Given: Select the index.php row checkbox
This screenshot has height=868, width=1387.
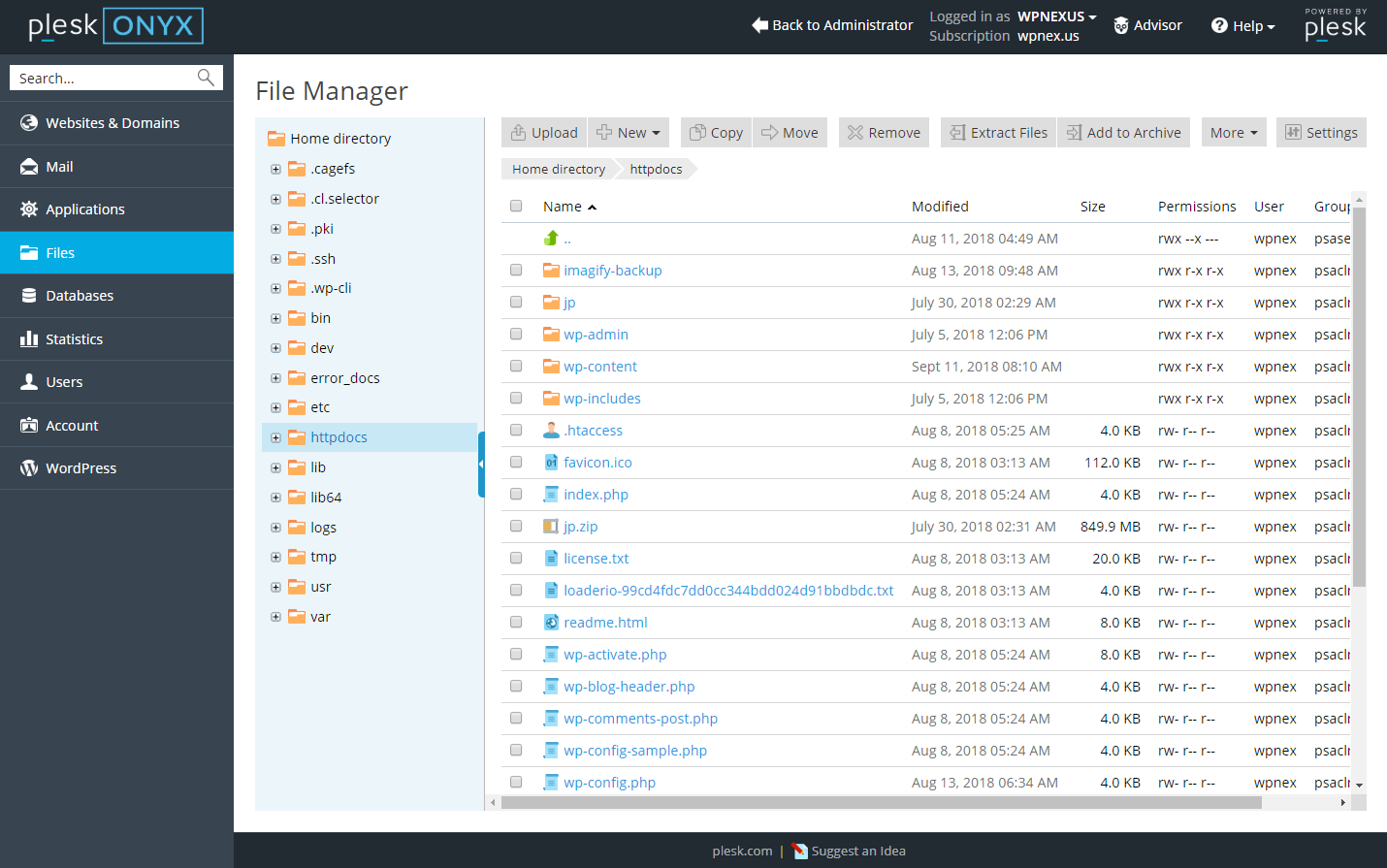Looking at the screenshot, I should [x=516, y=495].
